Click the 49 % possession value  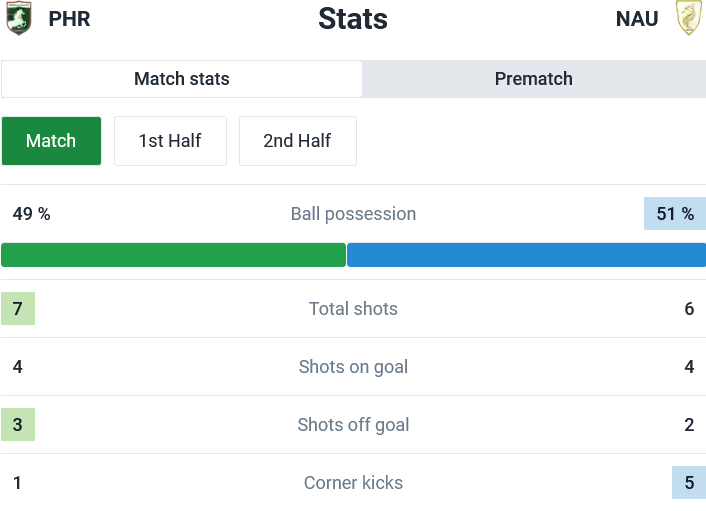pos(31,214)
